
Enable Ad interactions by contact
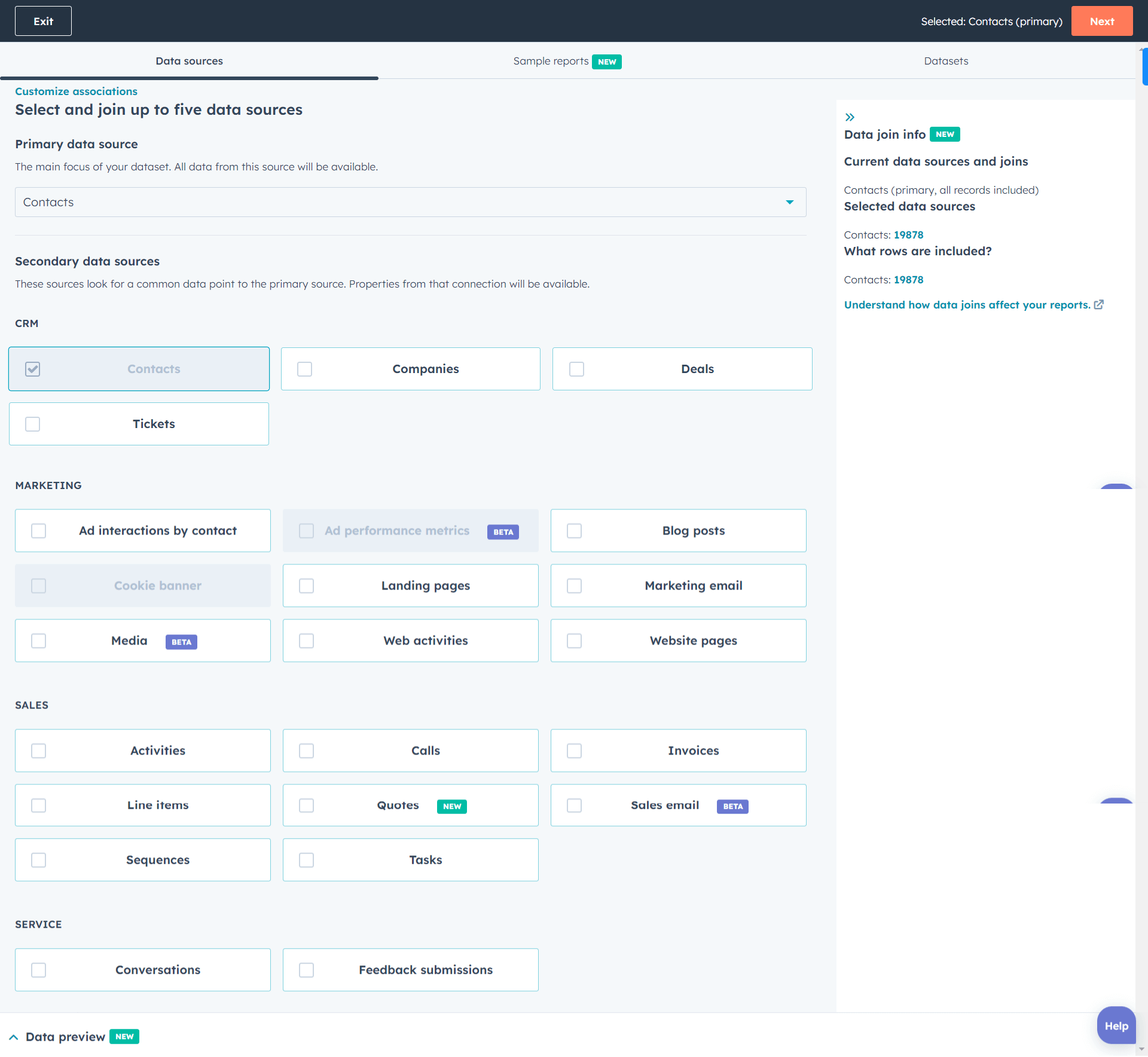point(38,531)
